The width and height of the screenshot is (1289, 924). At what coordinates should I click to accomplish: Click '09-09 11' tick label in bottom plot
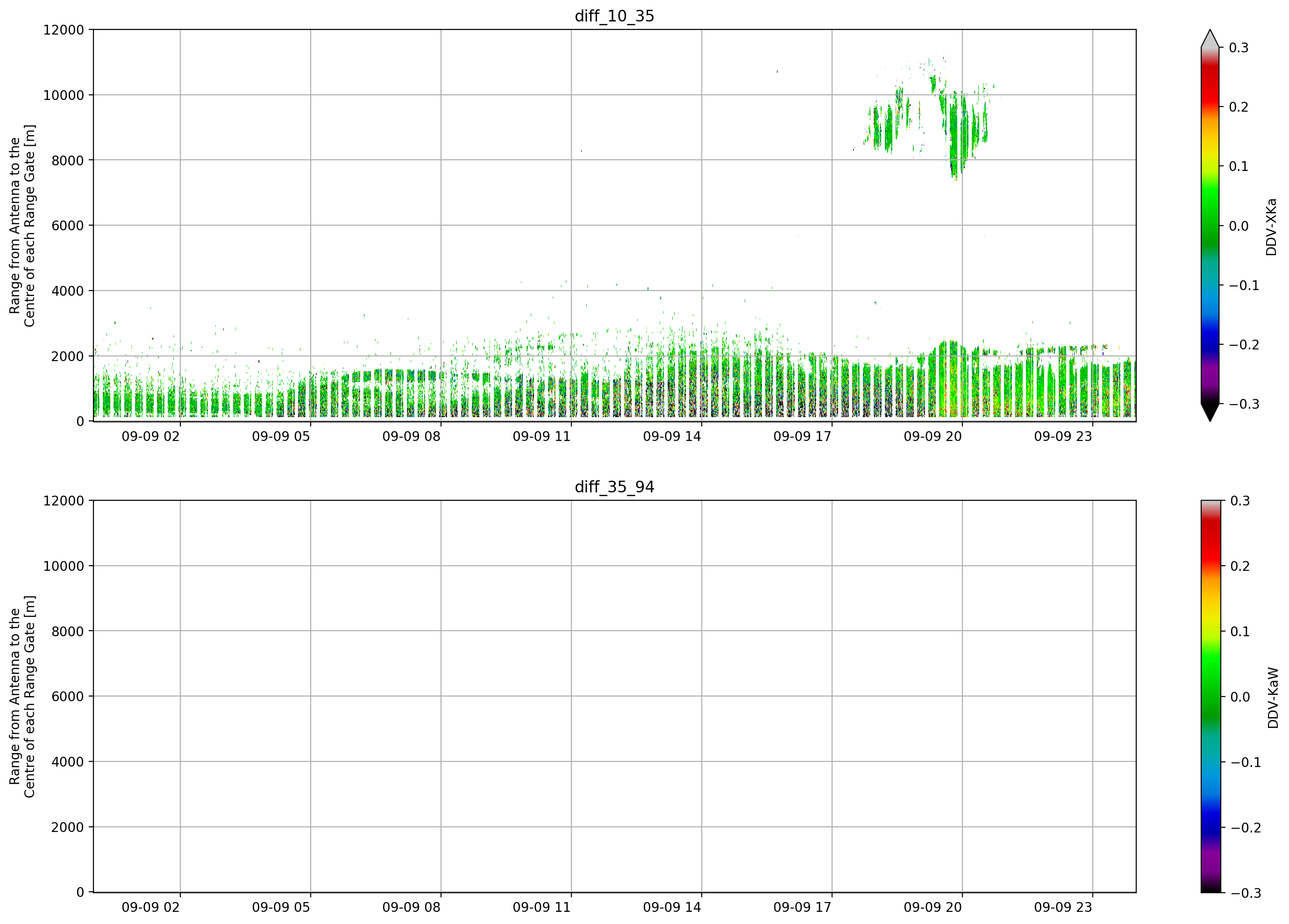[541, 908]
